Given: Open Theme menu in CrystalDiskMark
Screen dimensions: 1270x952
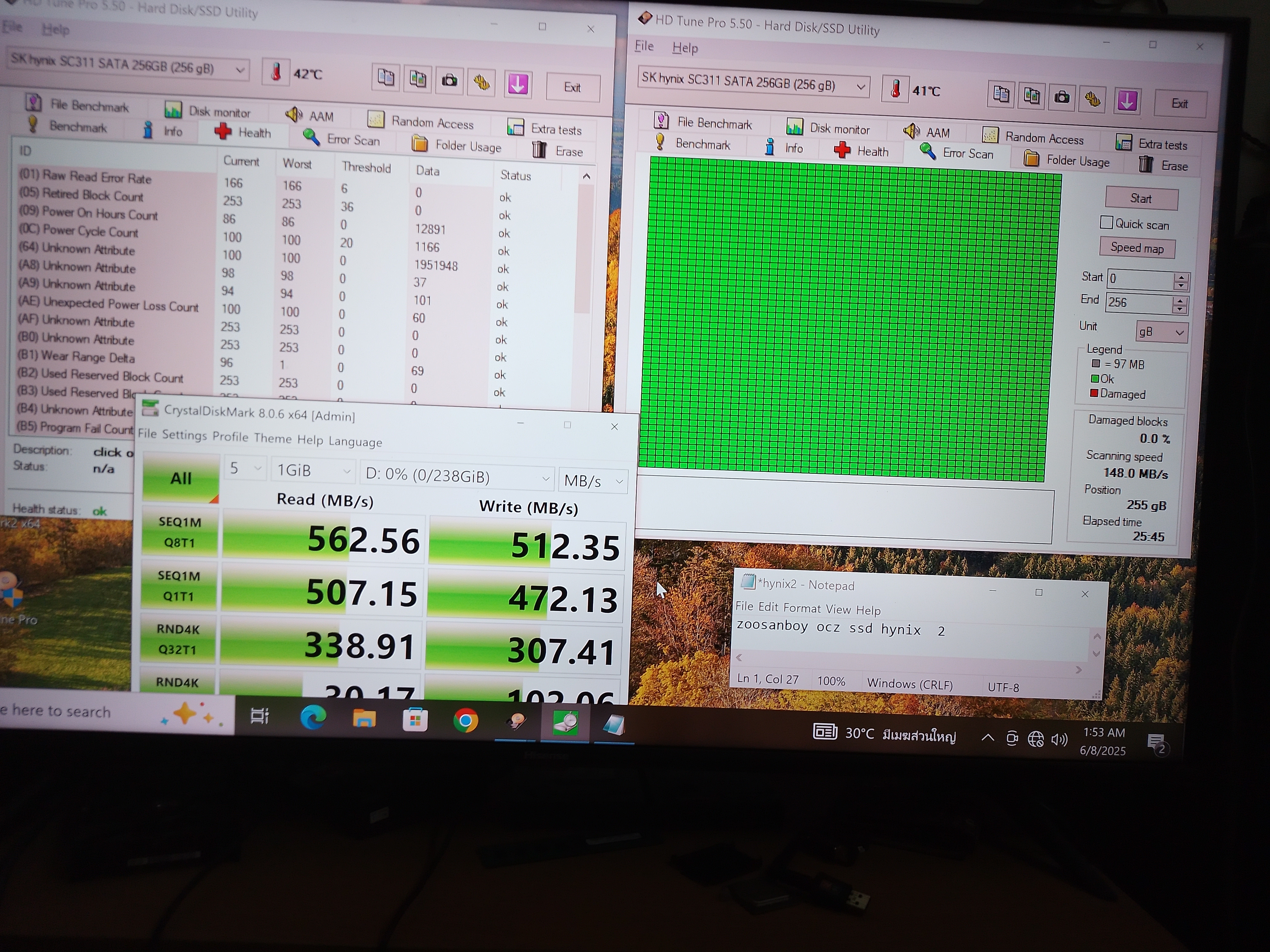Looking at the screenshot, I should (273, 439).
